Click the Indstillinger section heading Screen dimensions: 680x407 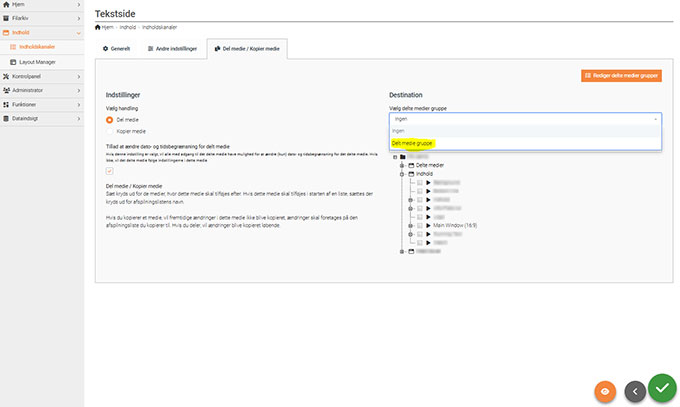pos(123,95)
